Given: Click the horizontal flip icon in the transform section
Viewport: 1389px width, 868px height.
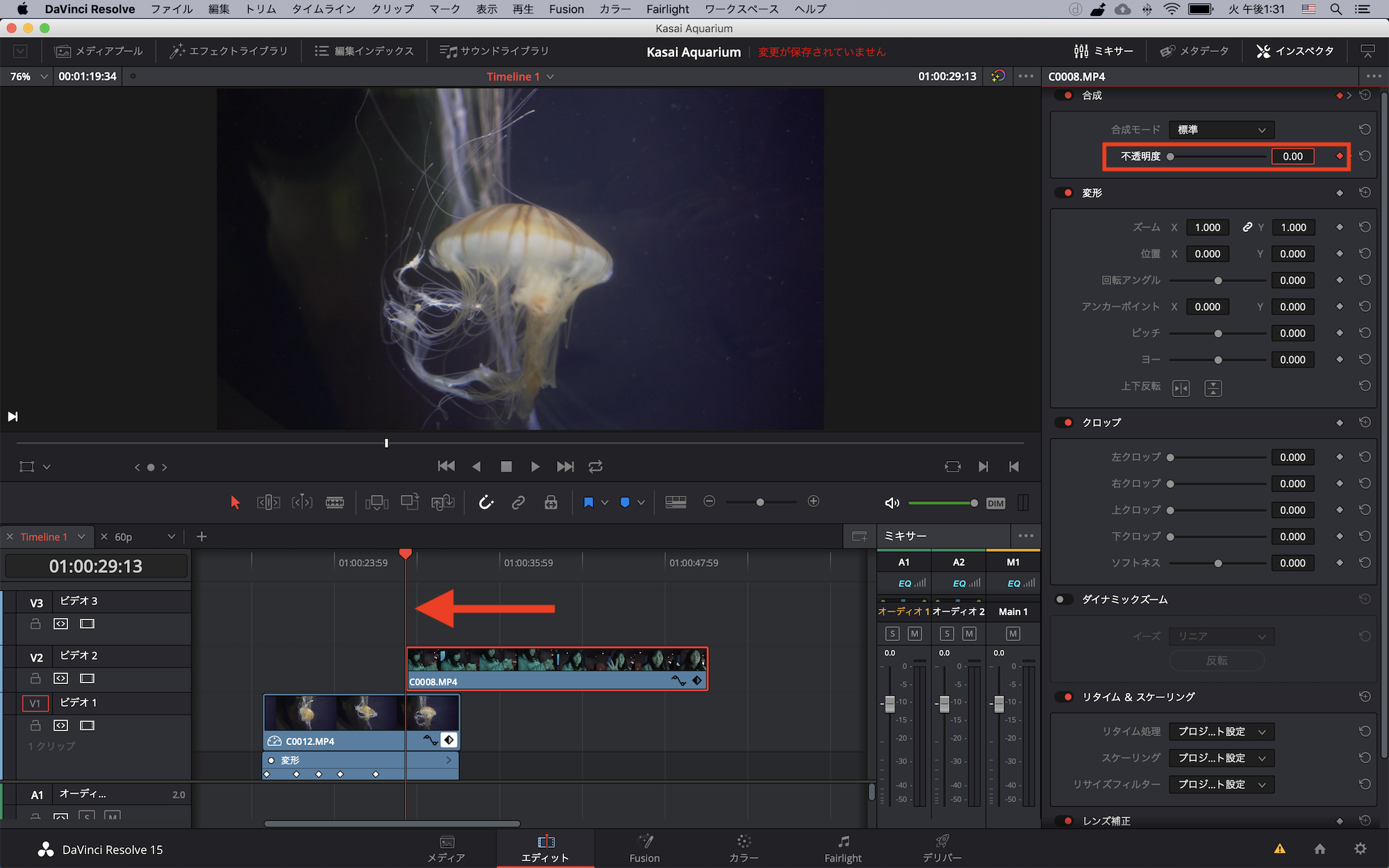Looking at the screenshot, I should (1181, 388).
